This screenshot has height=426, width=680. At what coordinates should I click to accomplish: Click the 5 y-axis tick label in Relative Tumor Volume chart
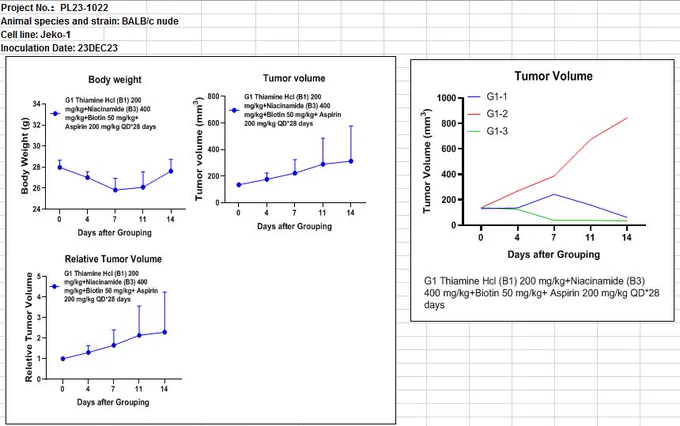point(39,276)
